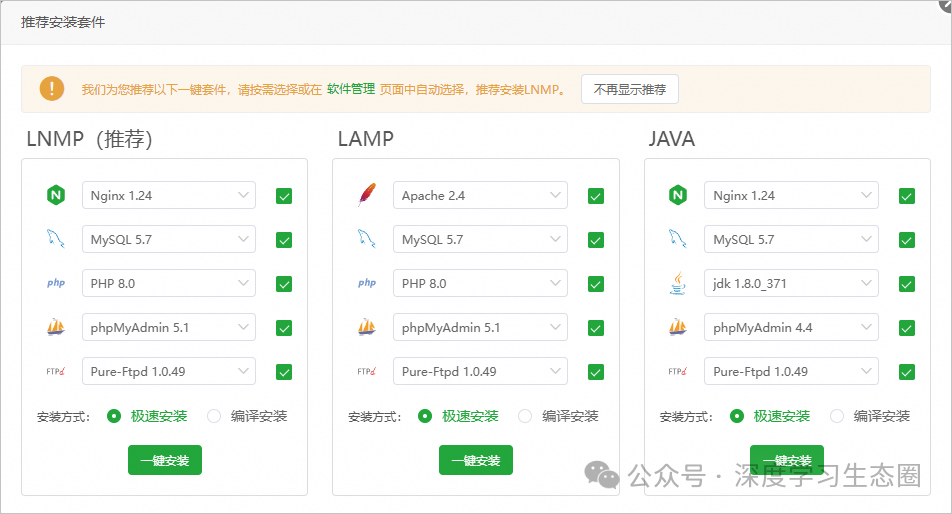Select 编译安装 radio in JAVA panel

[837, 416]
